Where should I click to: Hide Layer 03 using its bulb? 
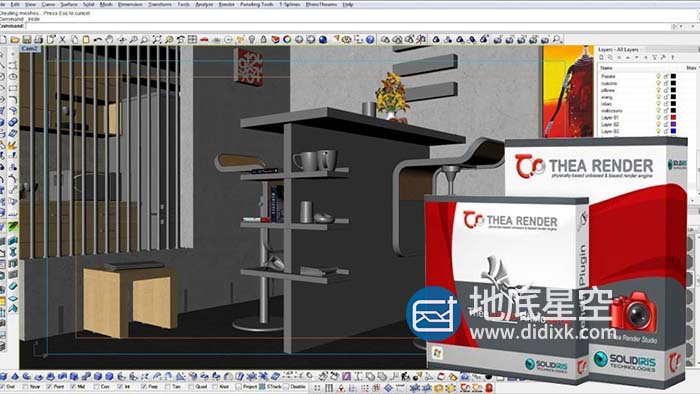tap(658, 131)
